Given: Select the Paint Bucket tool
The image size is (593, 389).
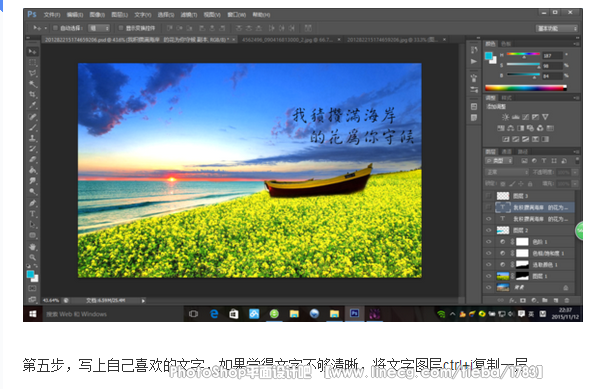Looking at the screenshot, I should pyautogui.click(x=33, y=170).
